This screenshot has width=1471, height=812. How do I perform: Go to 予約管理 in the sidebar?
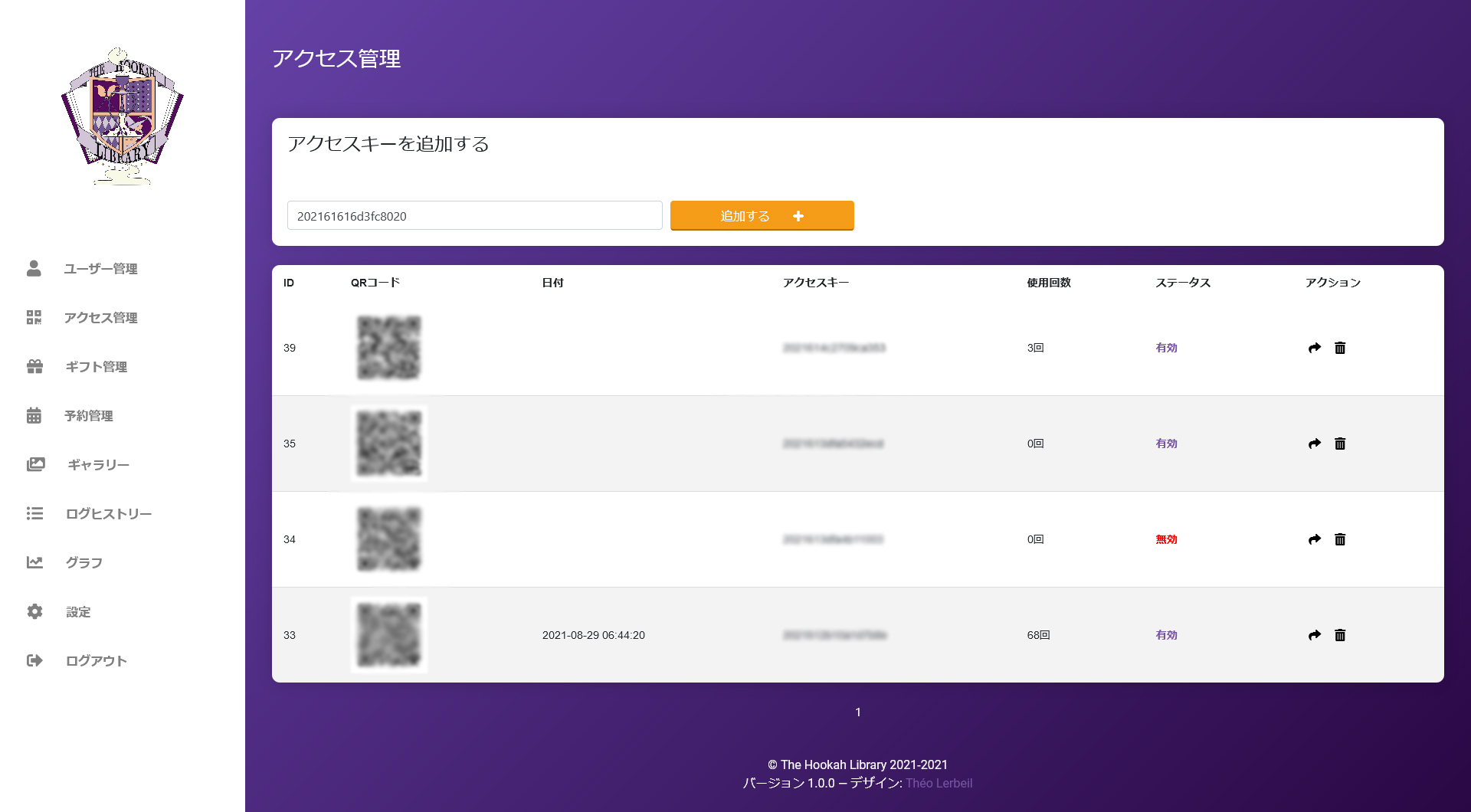click(x=88, y=416)
